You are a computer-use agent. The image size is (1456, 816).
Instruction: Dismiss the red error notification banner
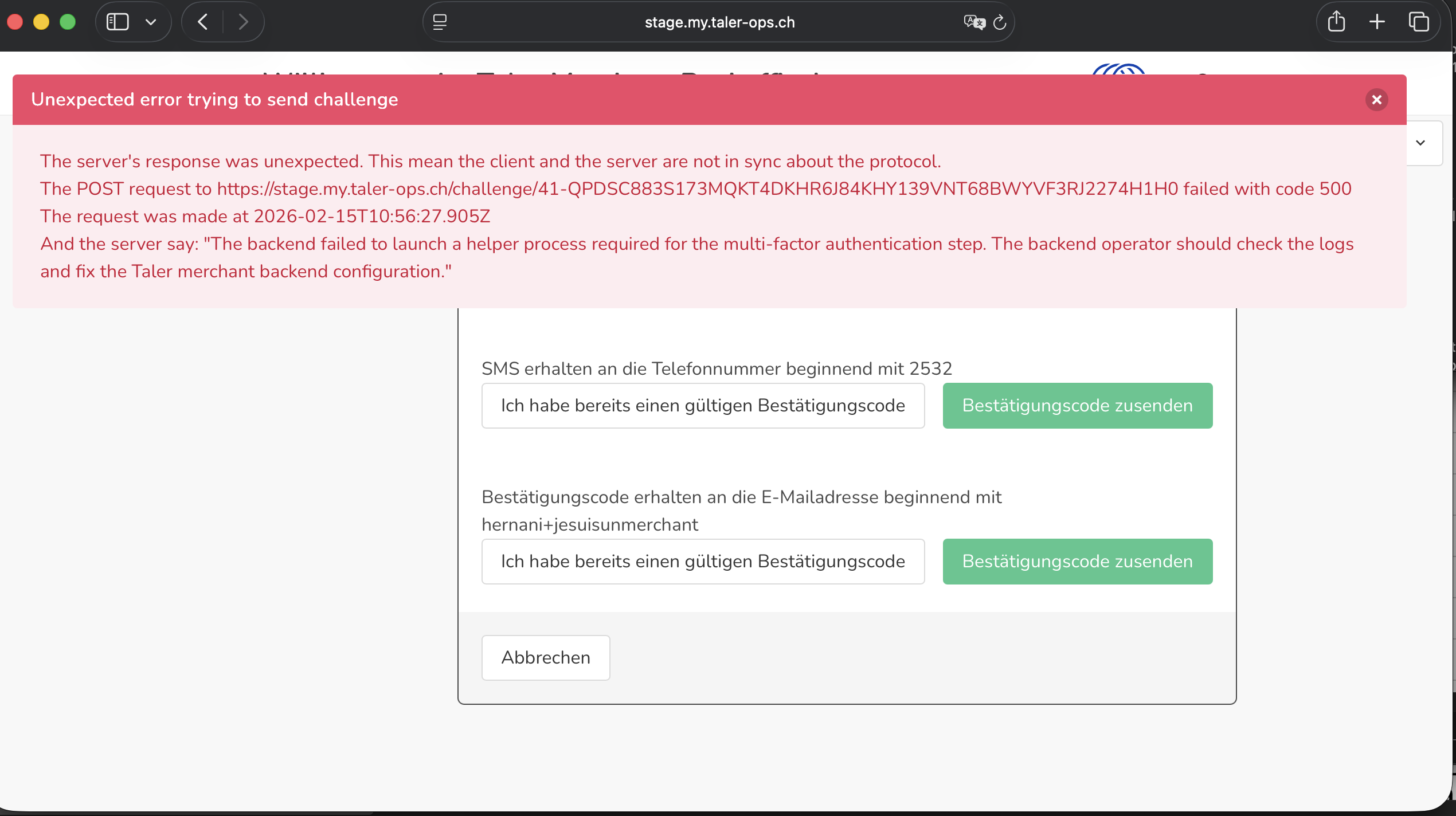pyautogui.click(x=1376, y=100)
